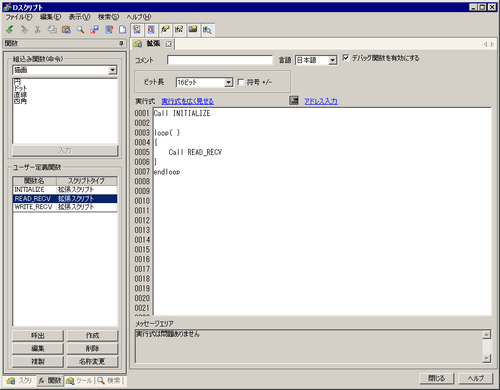
Task: Click the 閉じる button
Action: (436, 378)
